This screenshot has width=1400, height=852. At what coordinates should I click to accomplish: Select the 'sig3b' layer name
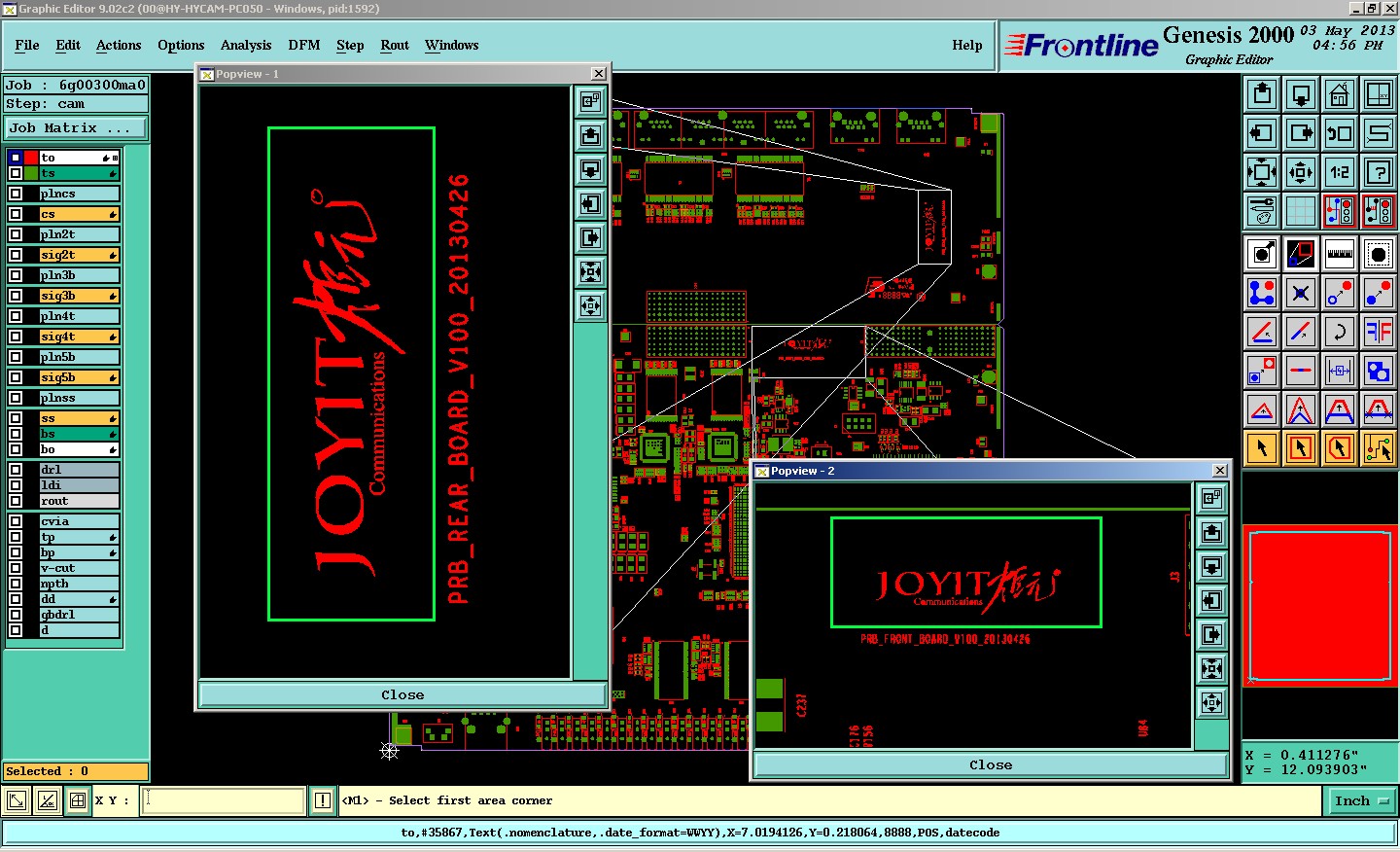[x=79, y=296]
